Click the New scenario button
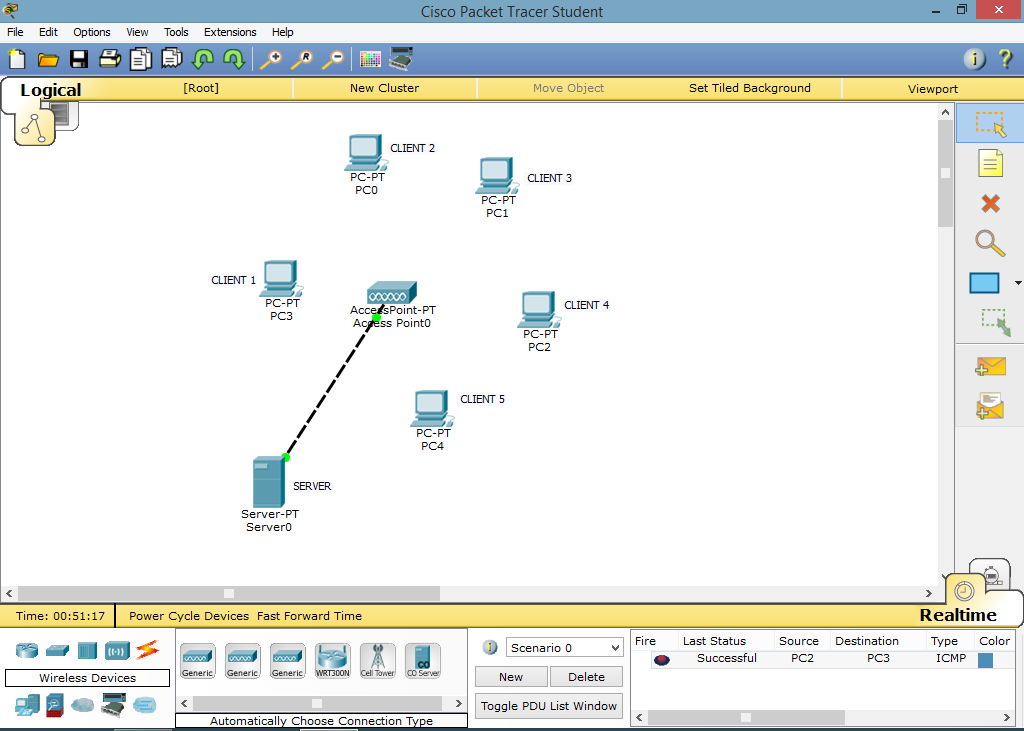 pos(511,677)
